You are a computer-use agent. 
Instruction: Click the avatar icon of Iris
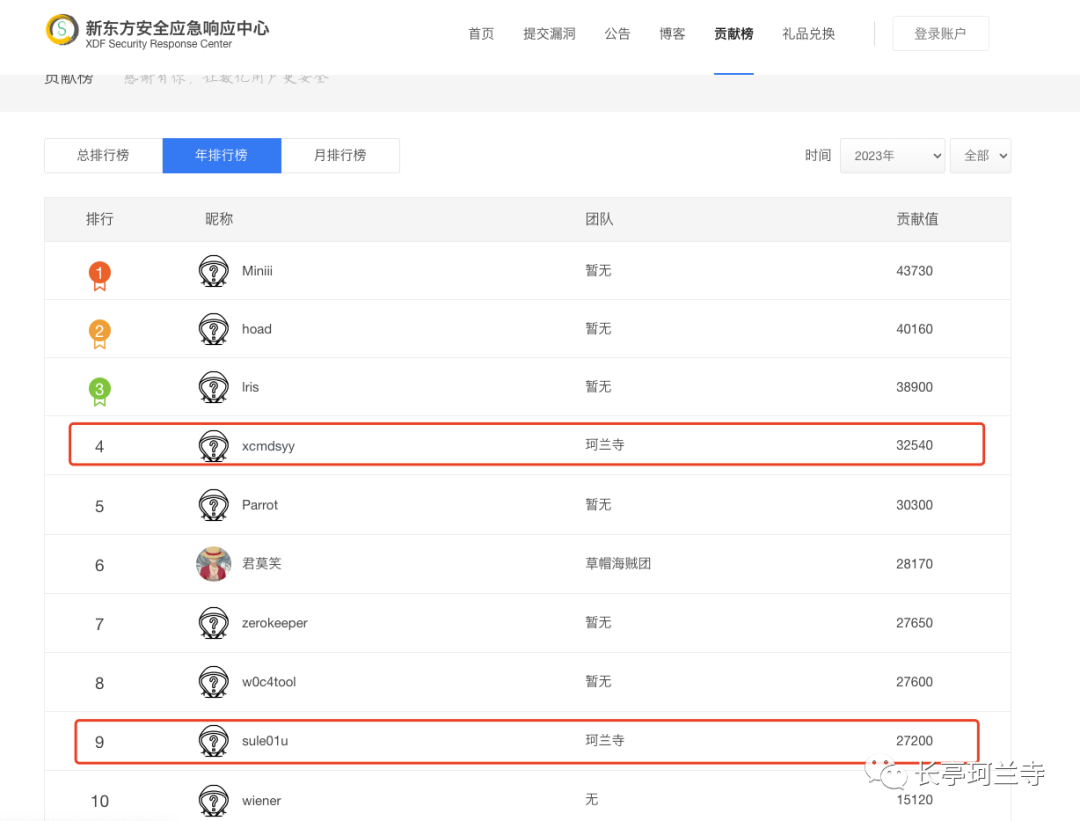click(x=214, y=386)
